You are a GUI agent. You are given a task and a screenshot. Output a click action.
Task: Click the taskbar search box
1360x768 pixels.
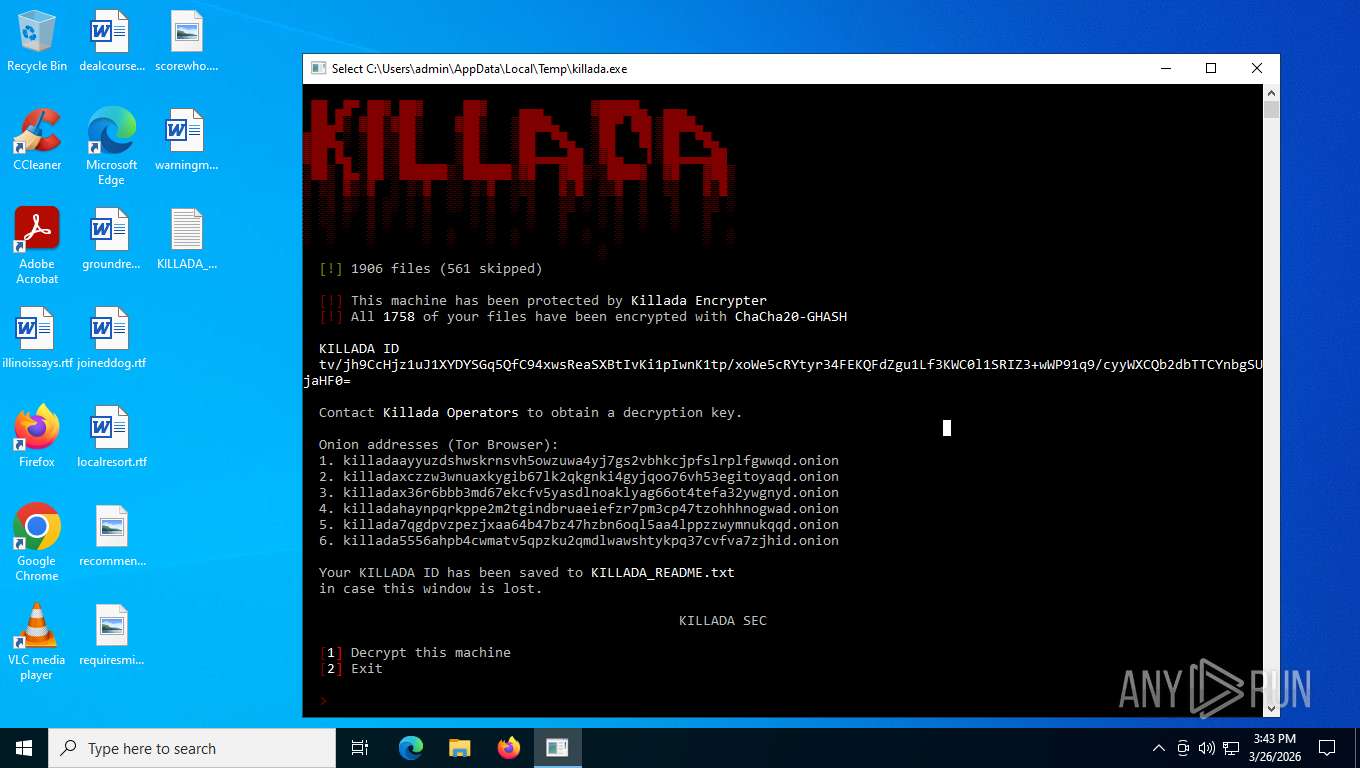(192, 748)
